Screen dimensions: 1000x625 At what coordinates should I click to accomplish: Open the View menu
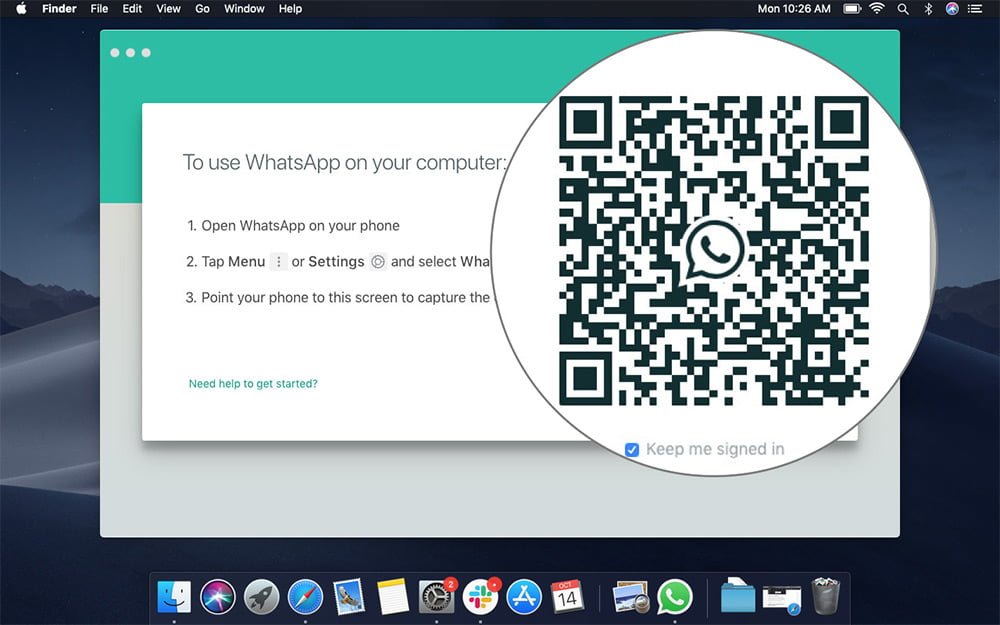pyautogui.click(x=168, y=9)
